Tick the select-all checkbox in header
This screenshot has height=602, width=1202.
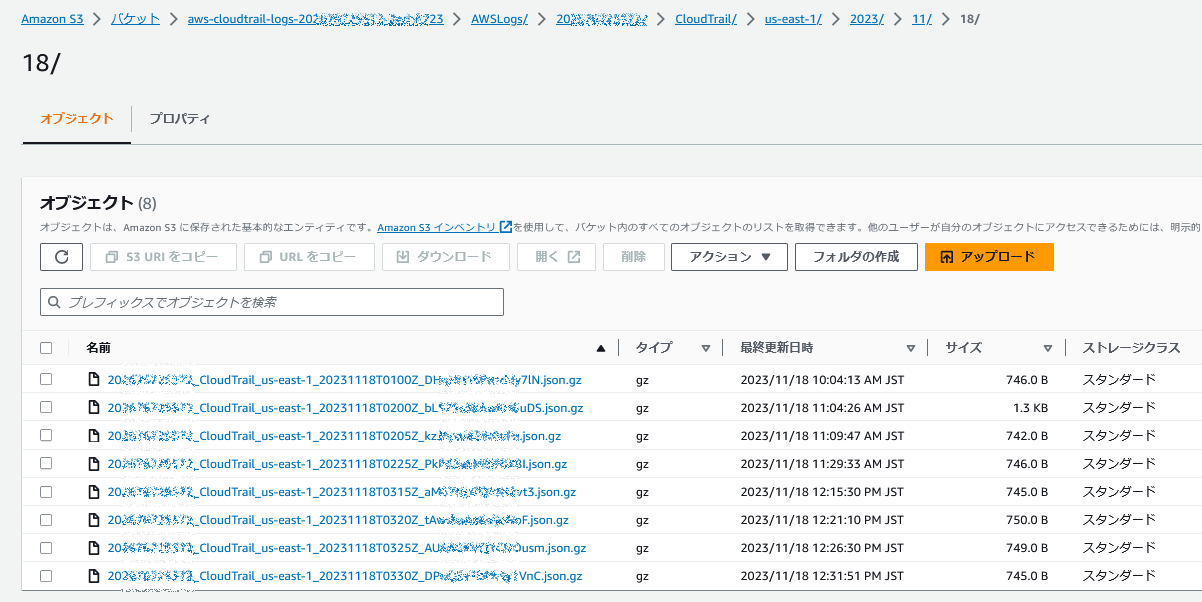[x=46, y=348]
